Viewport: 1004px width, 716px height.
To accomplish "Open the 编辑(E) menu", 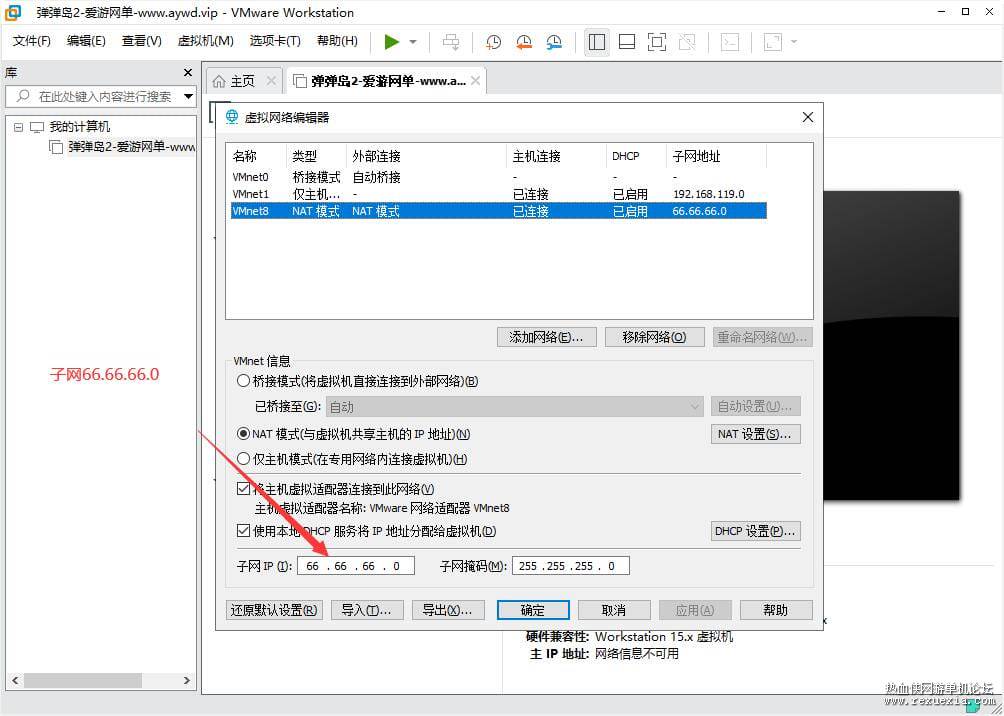I will coord(86,41).
